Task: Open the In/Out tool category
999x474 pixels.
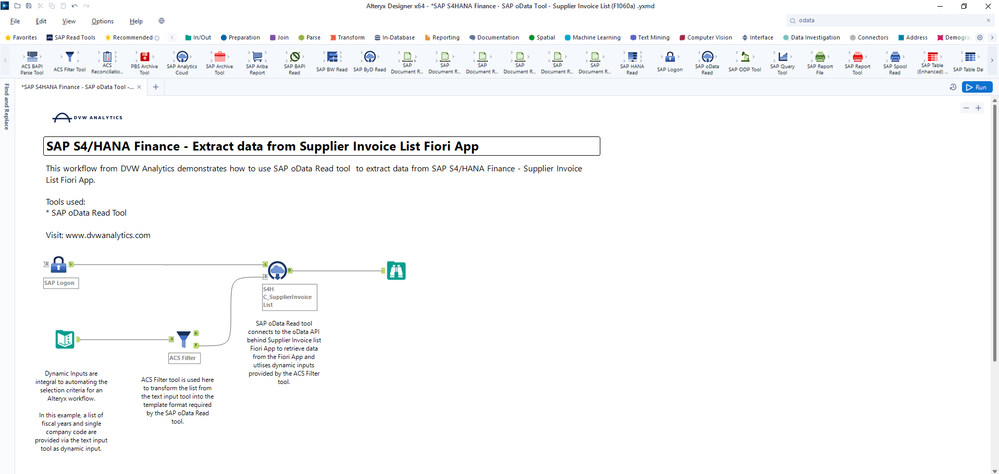Action: (x=198, y=38)
